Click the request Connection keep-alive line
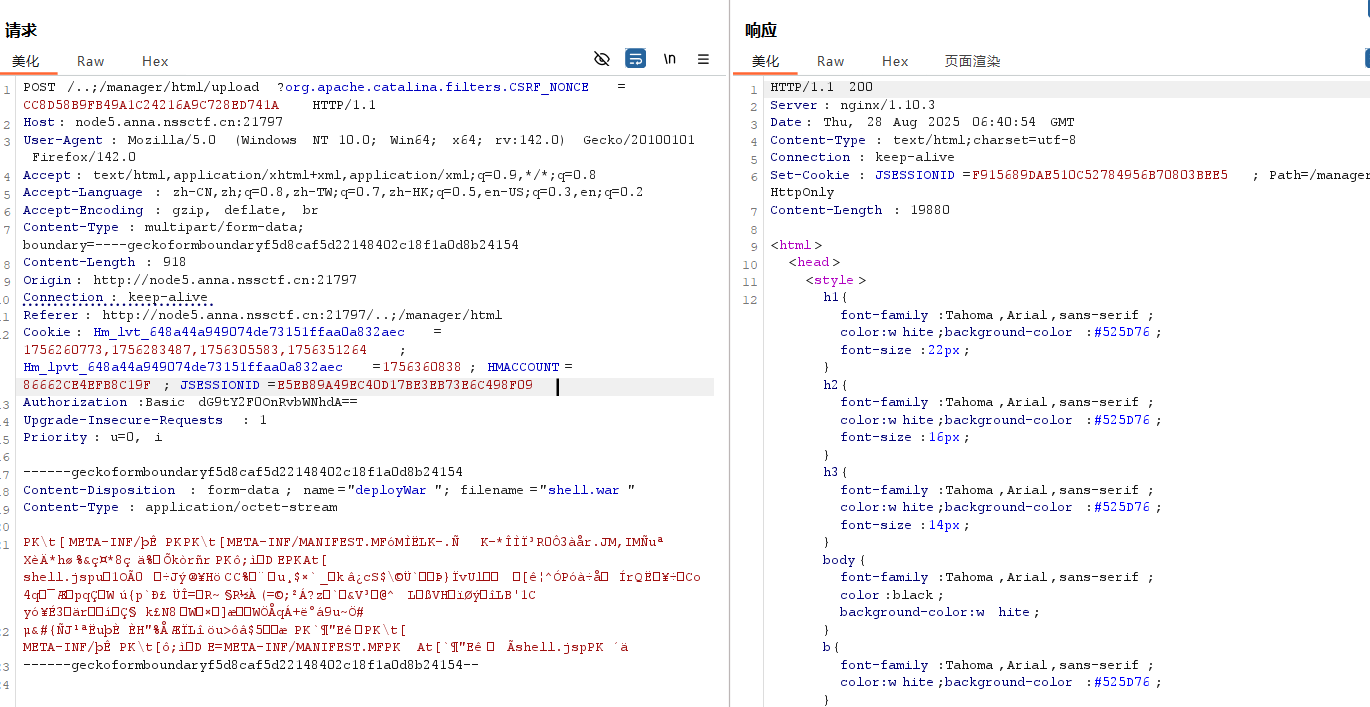The height and width of the screenshot is (707, 1370). [115, 297]
